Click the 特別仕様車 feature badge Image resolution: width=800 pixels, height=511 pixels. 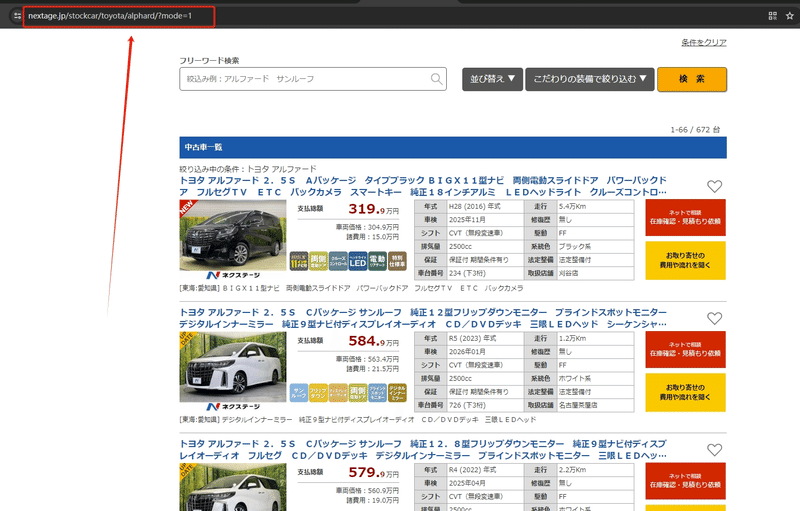pos(397,261)
